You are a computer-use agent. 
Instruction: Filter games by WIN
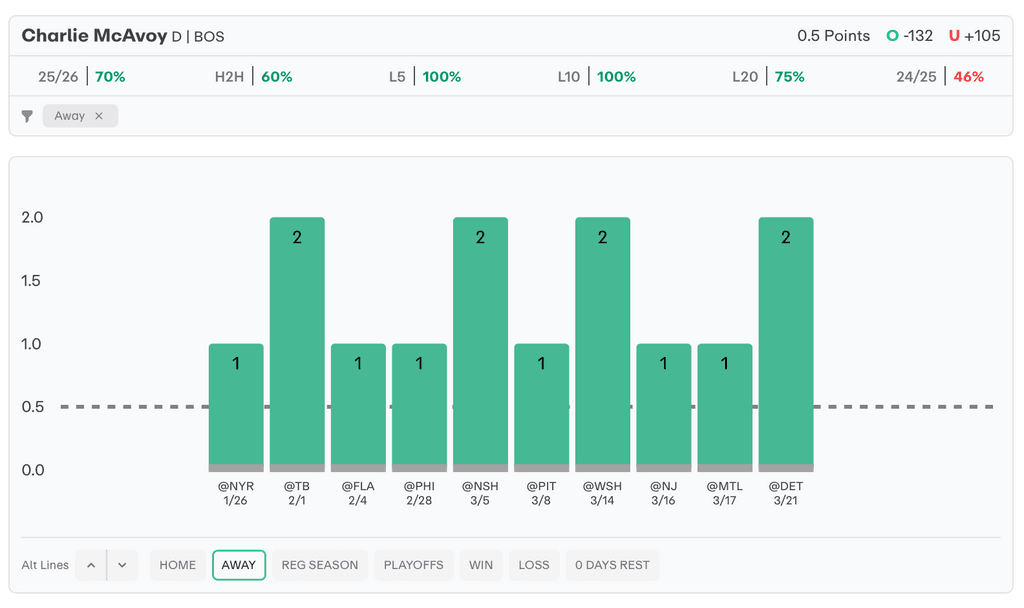481,565
